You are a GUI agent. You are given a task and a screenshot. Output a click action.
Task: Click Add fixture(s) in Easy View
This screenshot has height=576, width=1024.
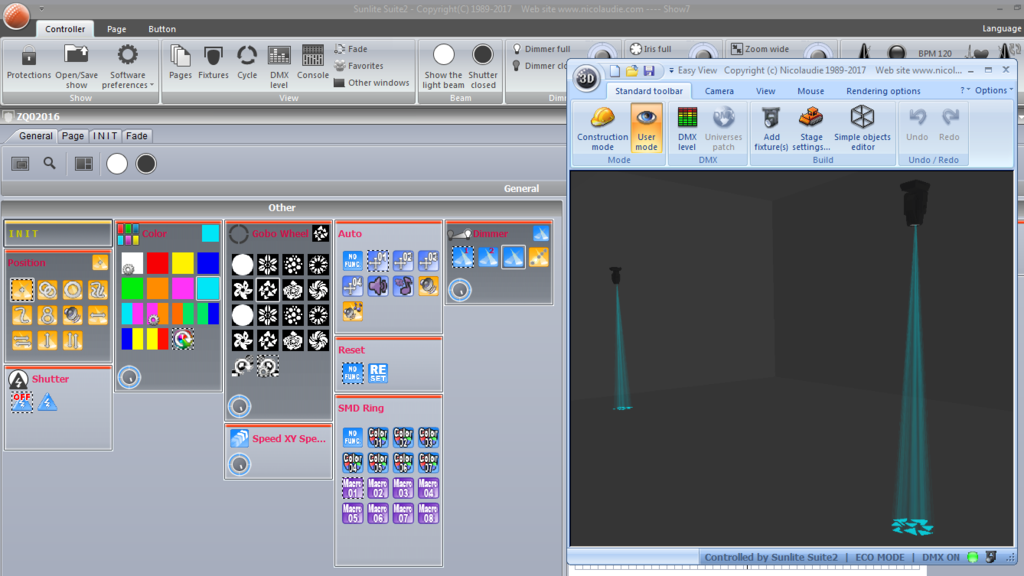click(x=771, y=129)
